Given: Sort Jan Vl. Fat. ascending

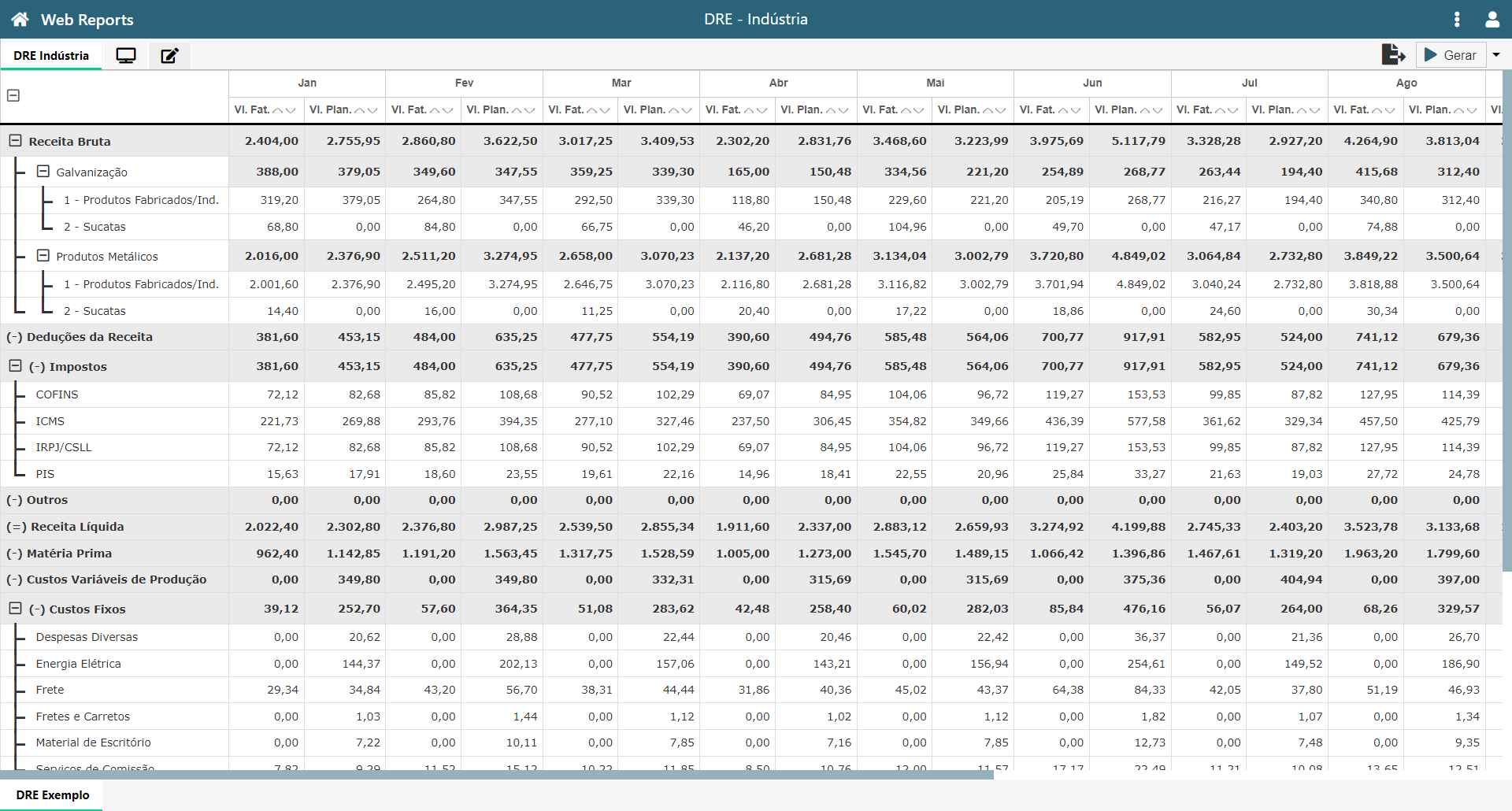Looking at the screenshot, I should coord(277,110).
